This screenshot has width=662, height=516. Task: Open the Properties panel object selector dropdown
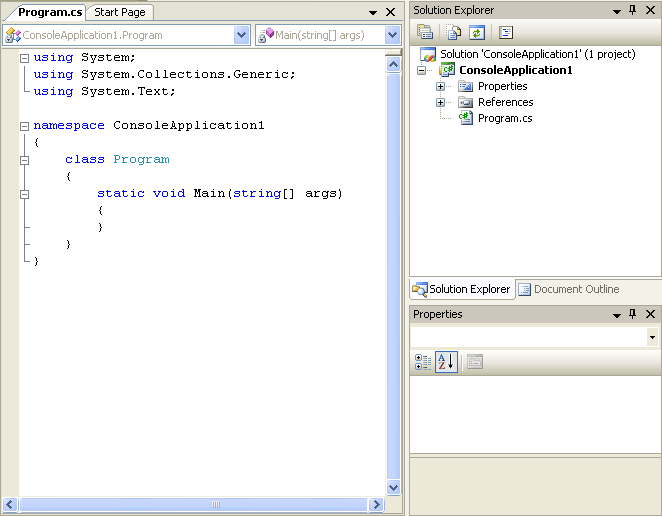click(652, 337)
